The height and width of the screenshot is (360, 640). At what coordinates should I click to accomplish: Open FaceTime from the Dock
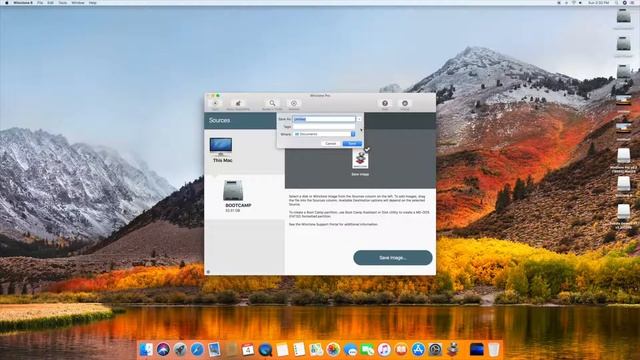coord(367,350)
